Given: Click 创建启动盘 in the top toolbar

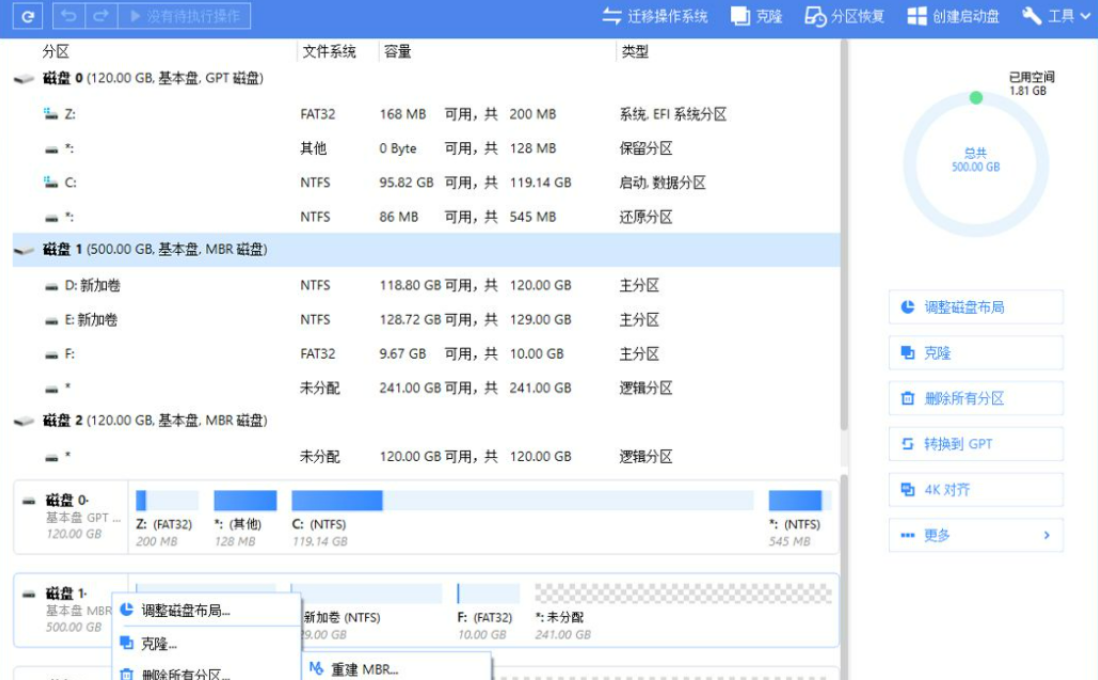Looking at the screenshot, I should point(953,16).
